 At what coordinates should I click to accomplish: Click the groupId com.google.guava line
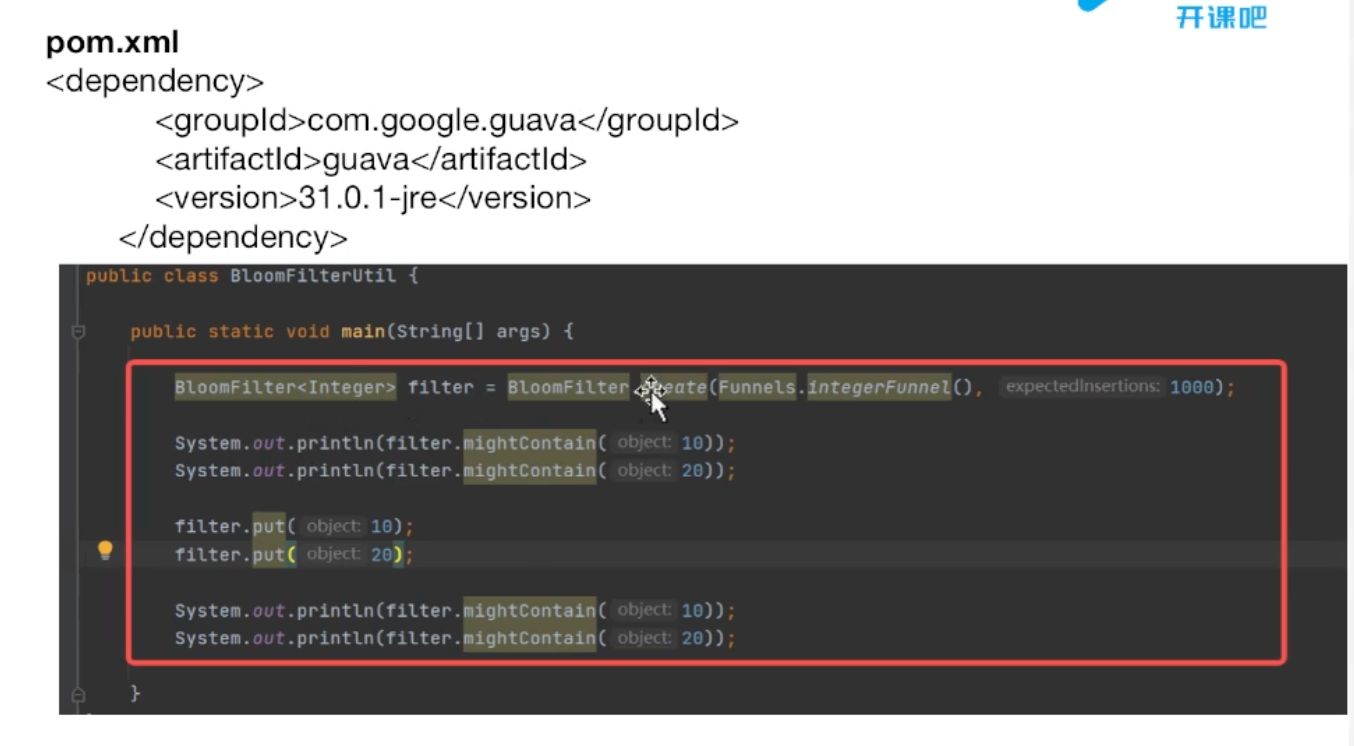[447, 121]
